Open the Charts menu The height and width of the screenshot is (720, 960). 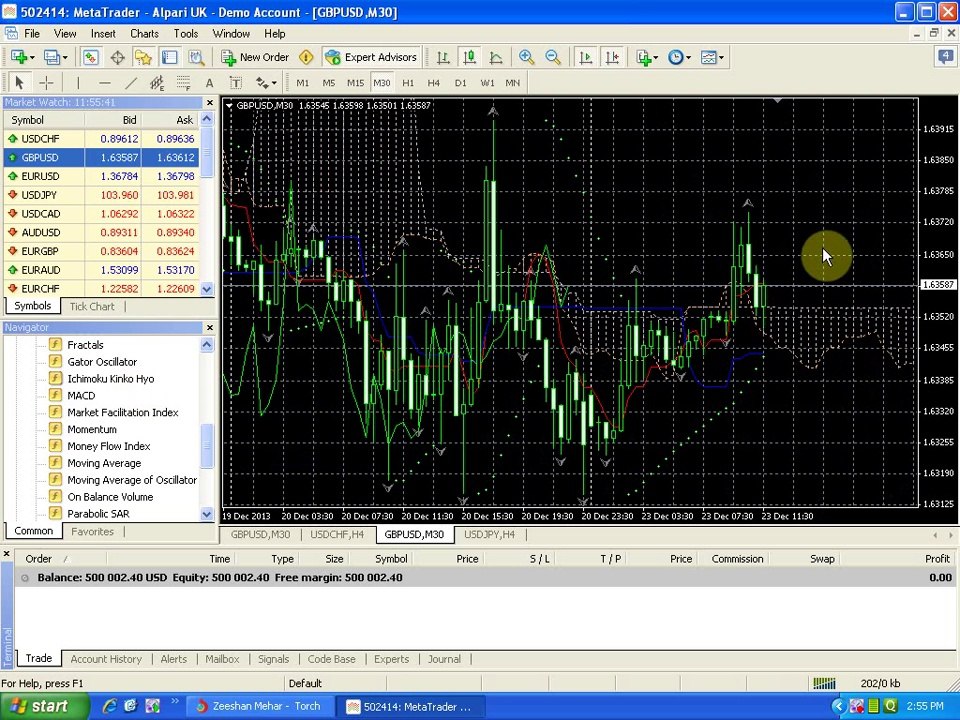pyautogui.click(x=144, y=34)
